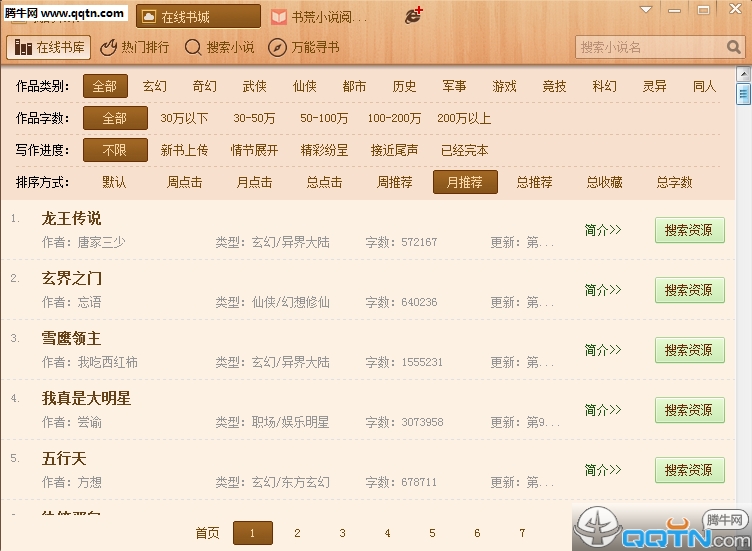This screenshot has height=551, width=752.
Task: Select 在线书库 toolbar item
Action: point(49,47)
